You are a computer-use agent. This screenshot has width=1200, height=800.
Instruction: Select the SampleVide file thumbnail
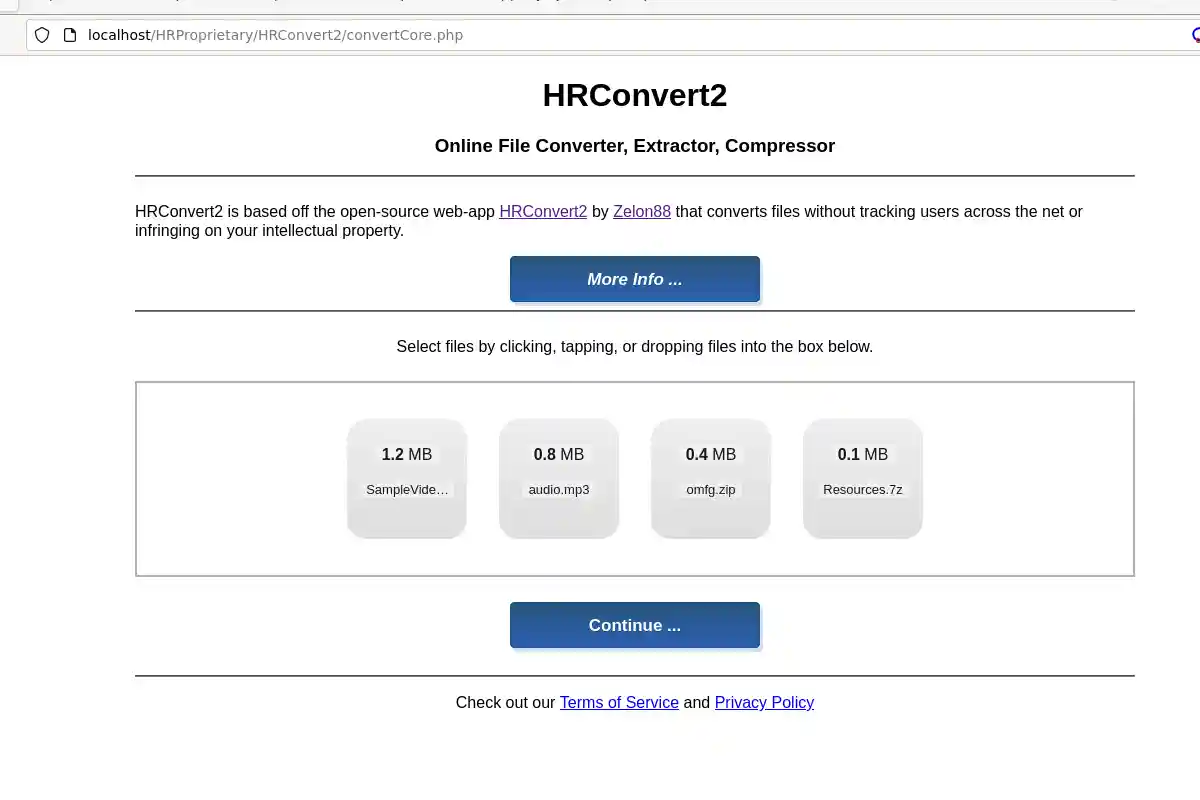tap(406, 478)
